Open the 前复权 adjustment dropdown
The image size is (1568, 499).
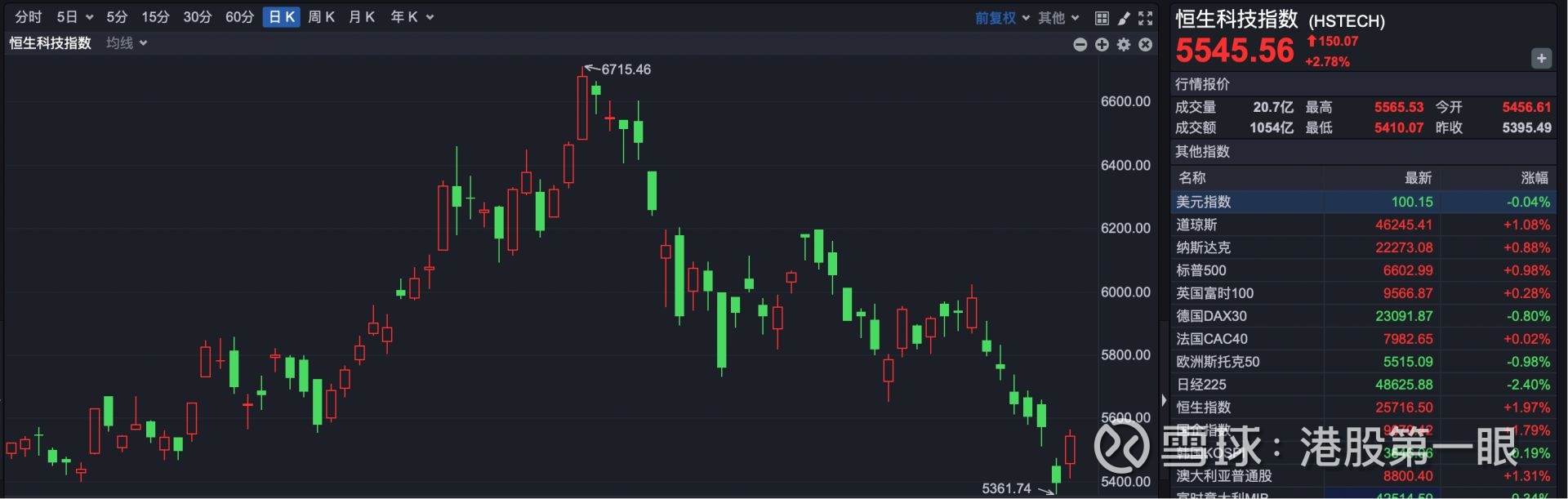pos(1002,18)
